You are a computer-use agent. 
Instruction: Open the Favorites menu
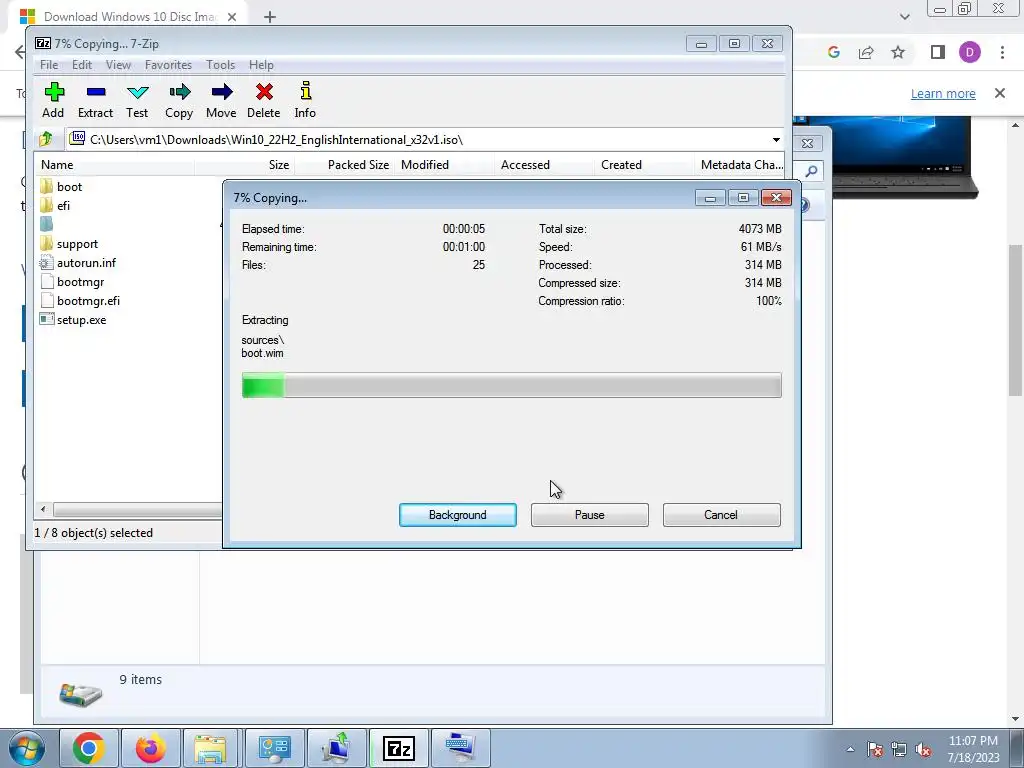(168, 65)
